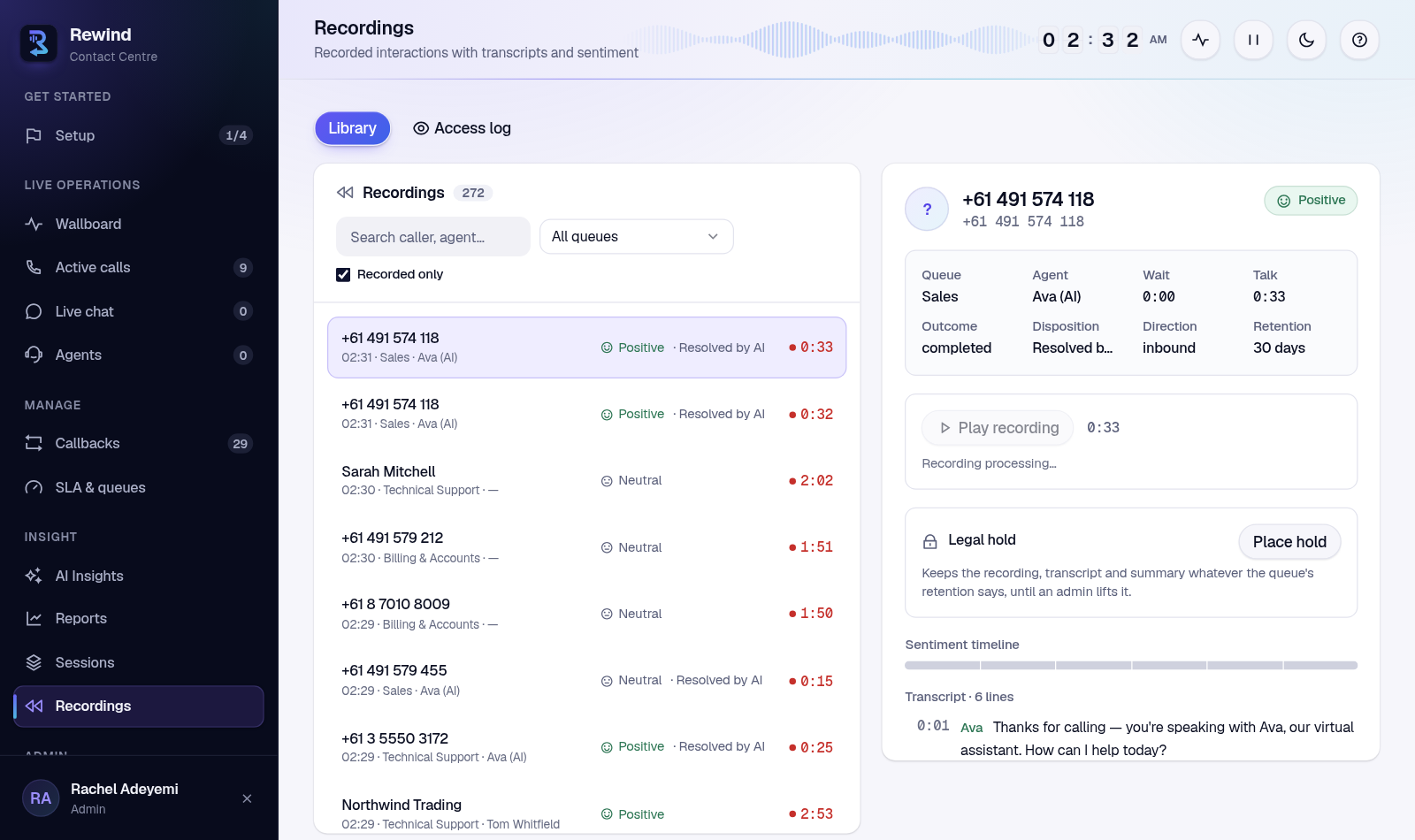Open the Agents page
The image size is (1415, 840).
[139, 355]
